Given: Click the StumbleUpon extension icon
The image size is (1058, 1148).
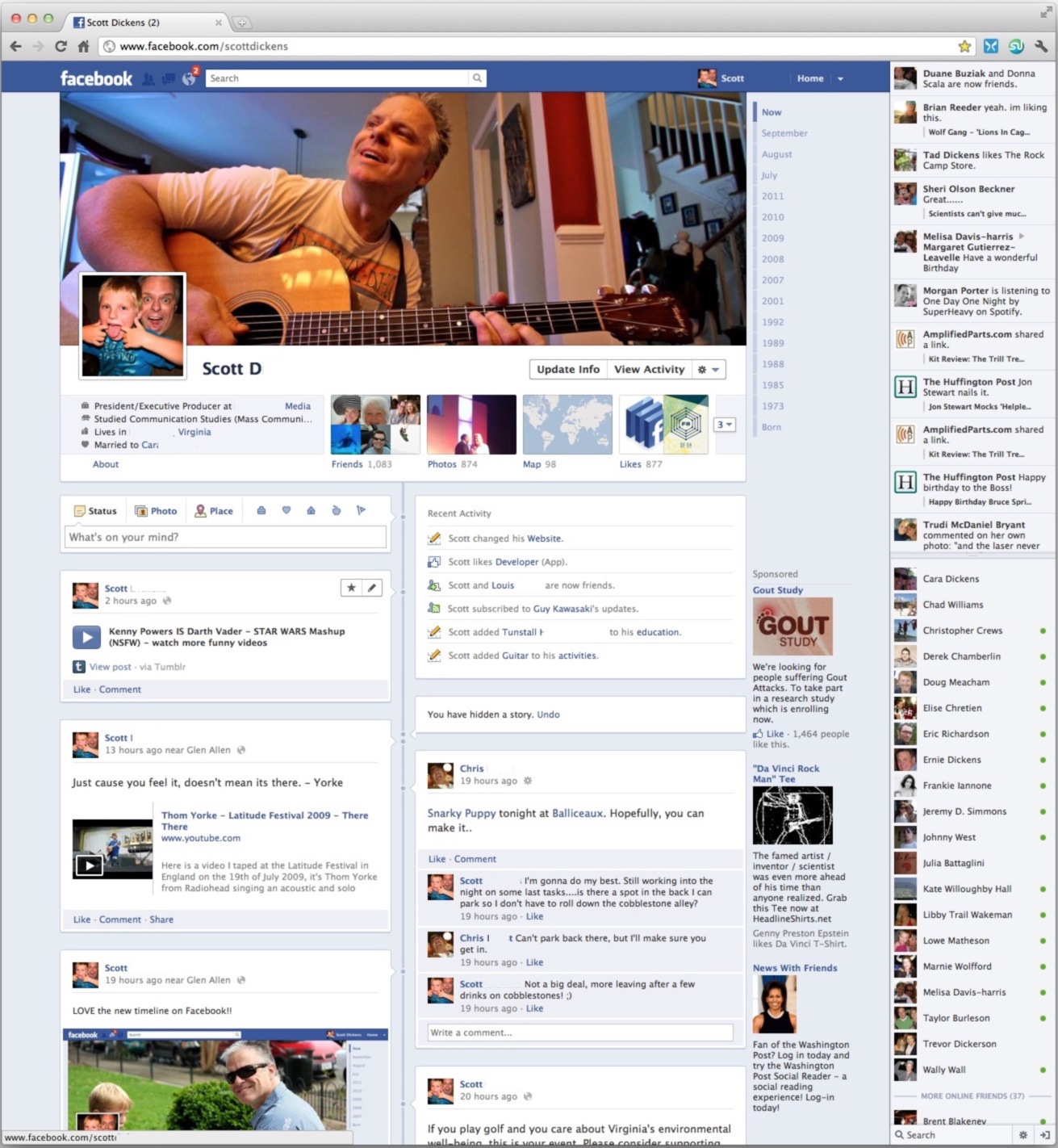Looking at the screenshot, I should pyautogui.click(x=1016, y=46).
